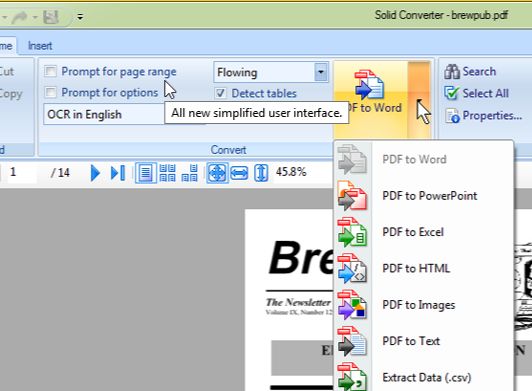Expand the PDF to Word split-button arrow

coord(420,100)
